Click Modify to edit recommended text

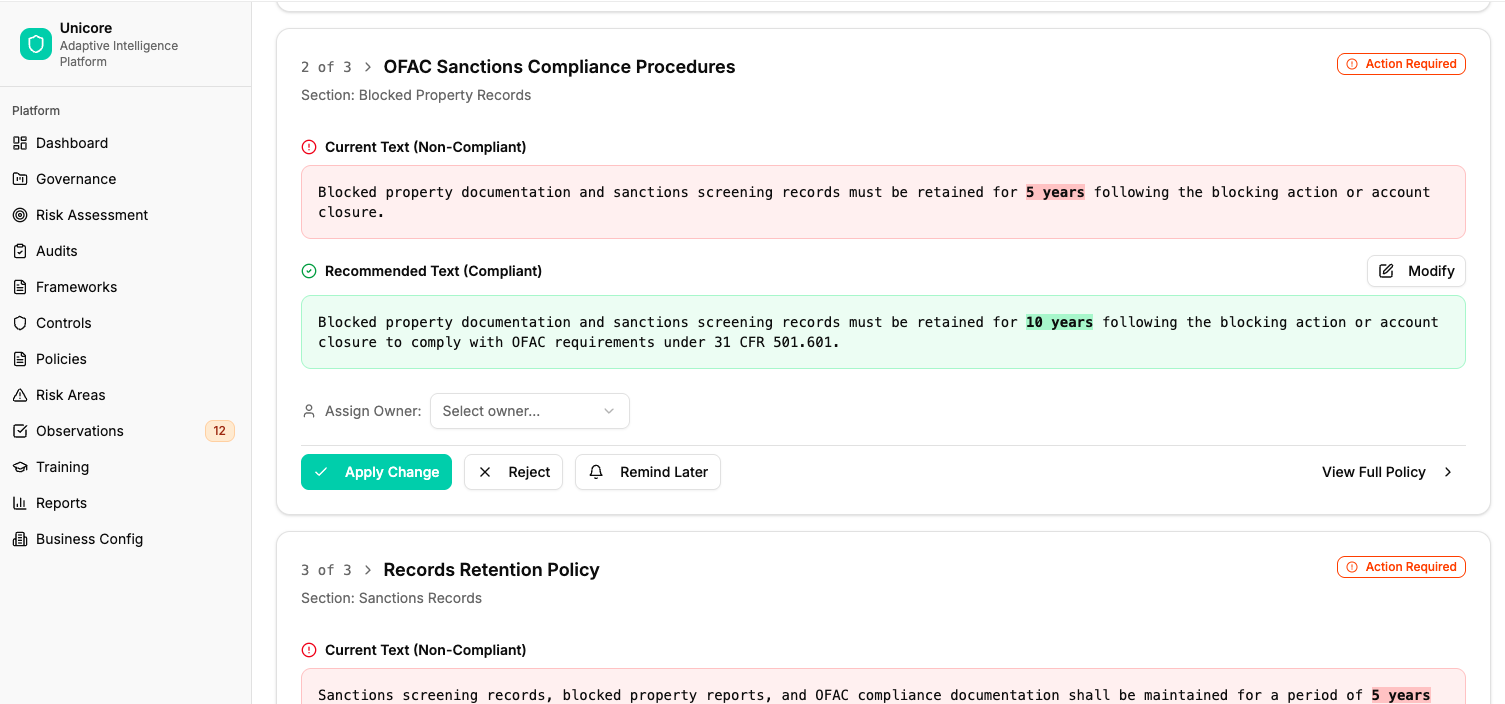[x=1416, y=271]
